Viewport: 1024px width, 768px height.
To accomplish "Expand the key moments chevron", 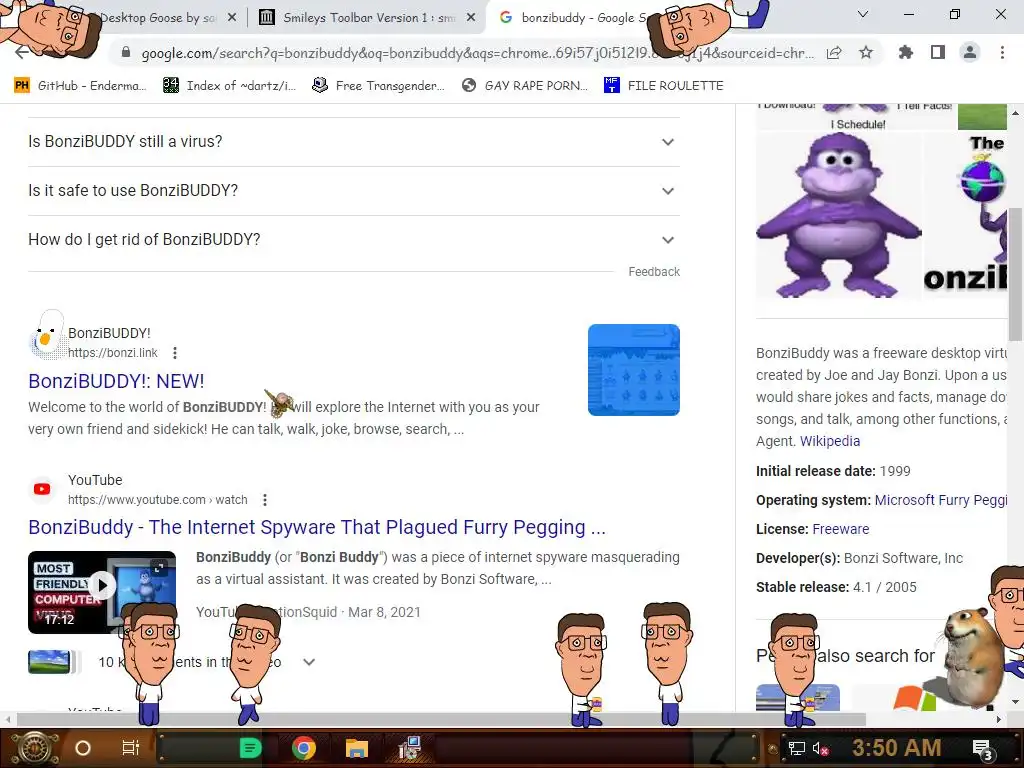I will (309, 662).
